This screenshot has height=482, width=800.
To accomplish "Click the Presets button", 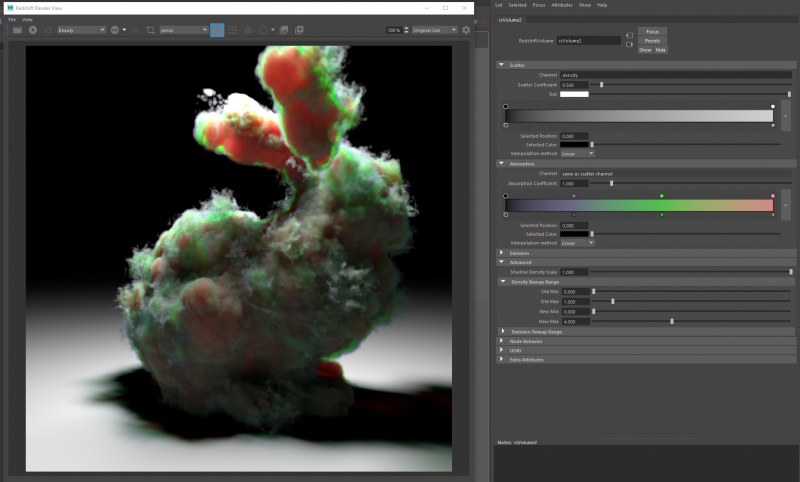I will (x=652, y=40).
